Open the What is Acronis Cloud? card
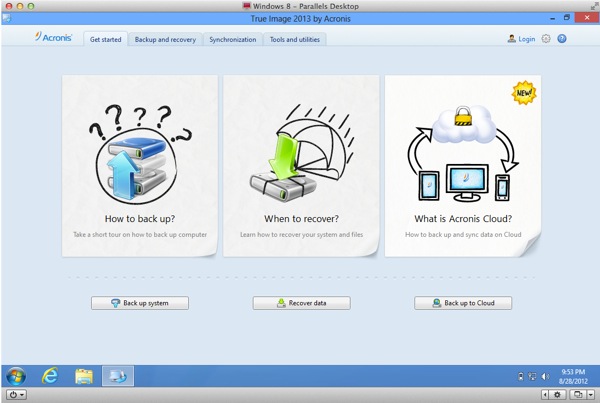Screen dimensions: 600x403 click(463, 166)
